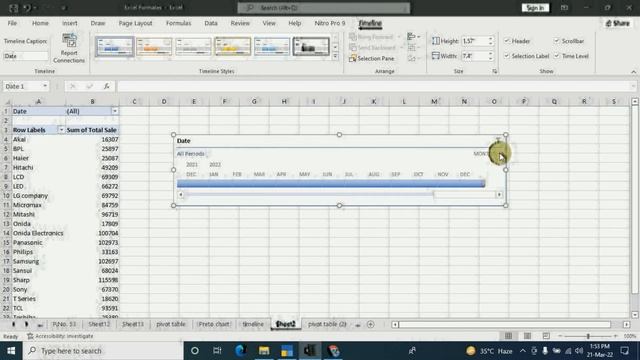Switch to the Data tab
The width and height of the screenshot is (640, 360).
(211, 23)
